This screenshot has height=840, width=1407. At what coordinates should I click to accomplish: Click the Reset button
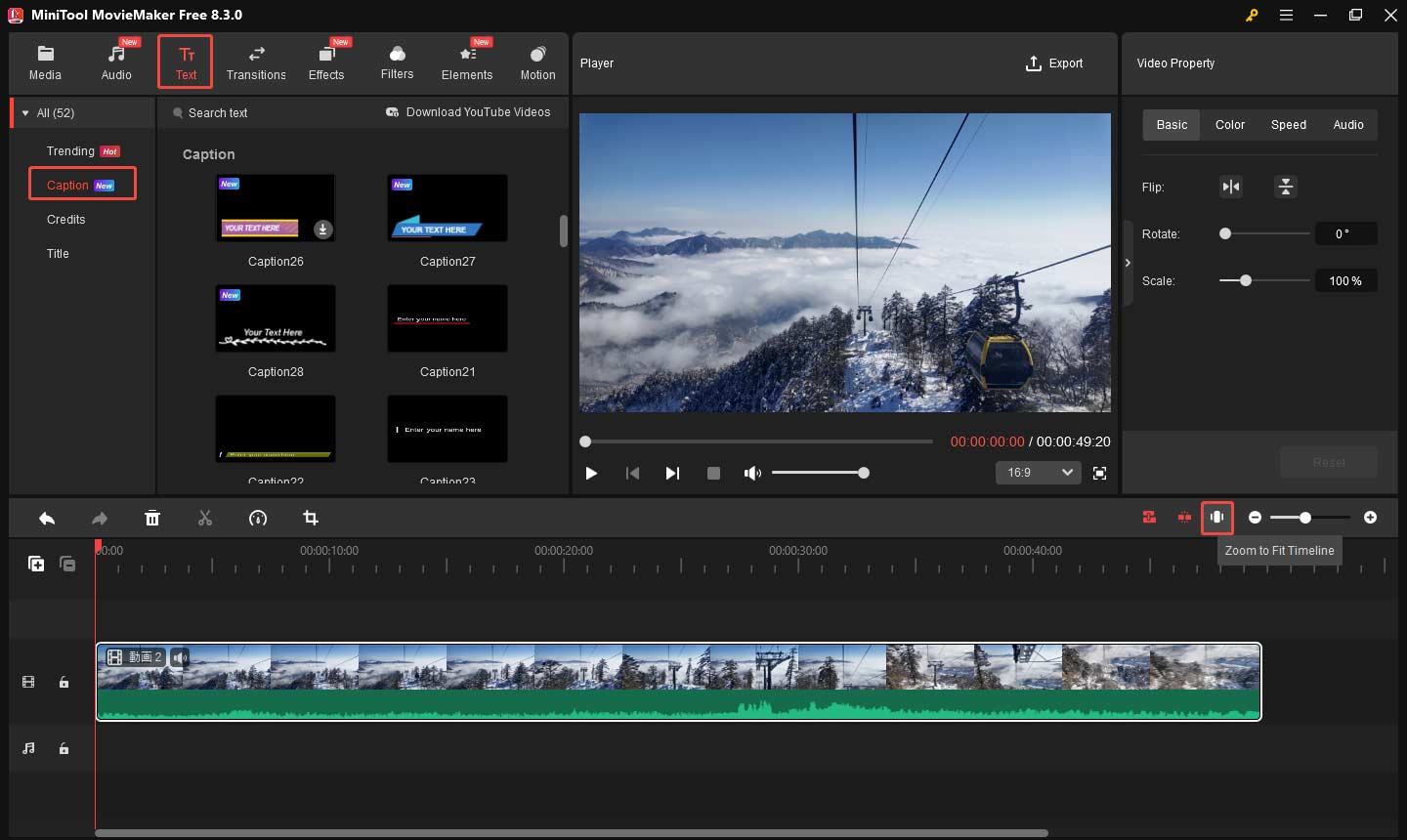[1329, 462]
